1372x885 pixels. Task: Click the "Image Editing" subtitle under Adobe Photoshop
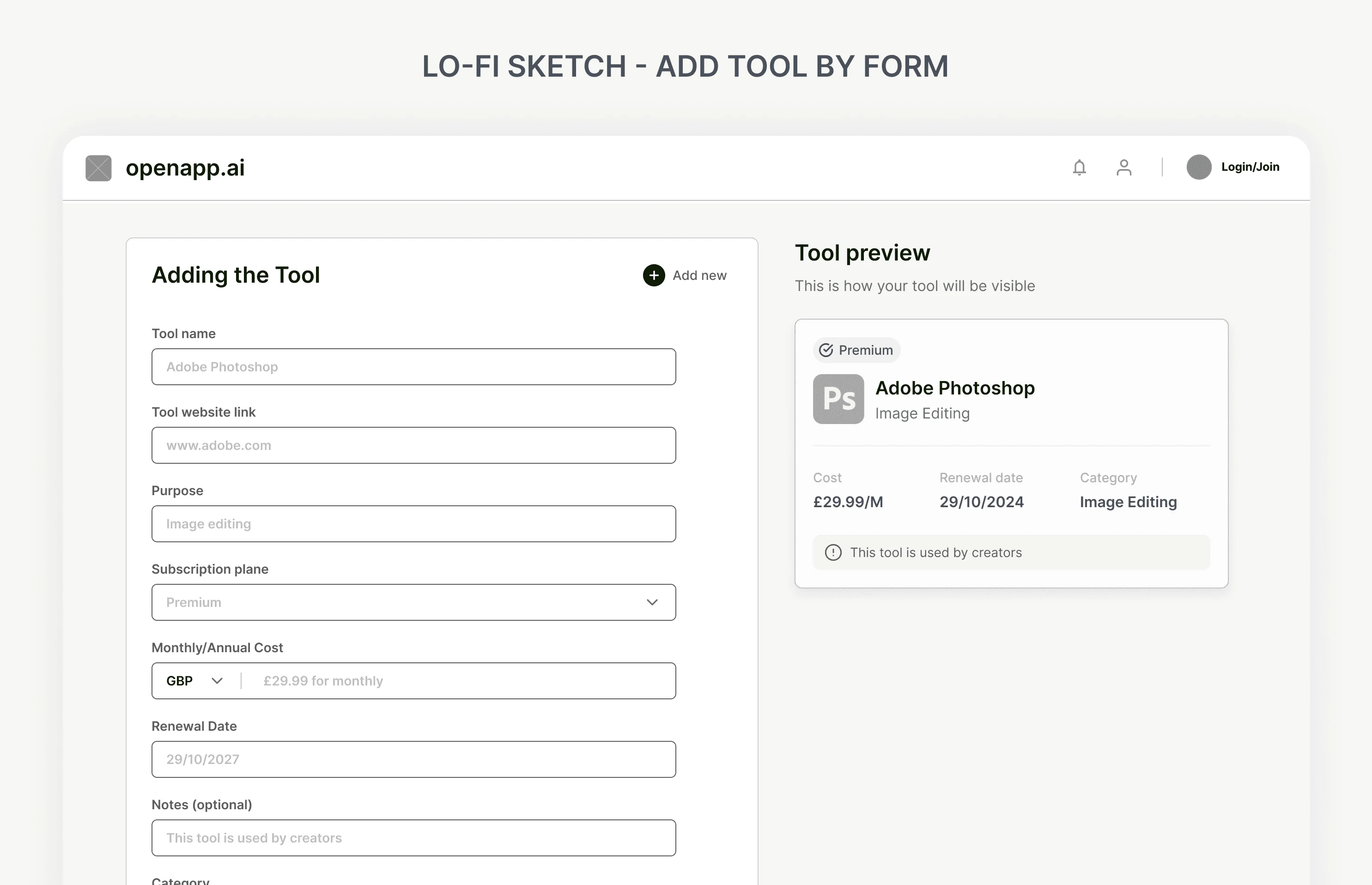tap(922, 414)
